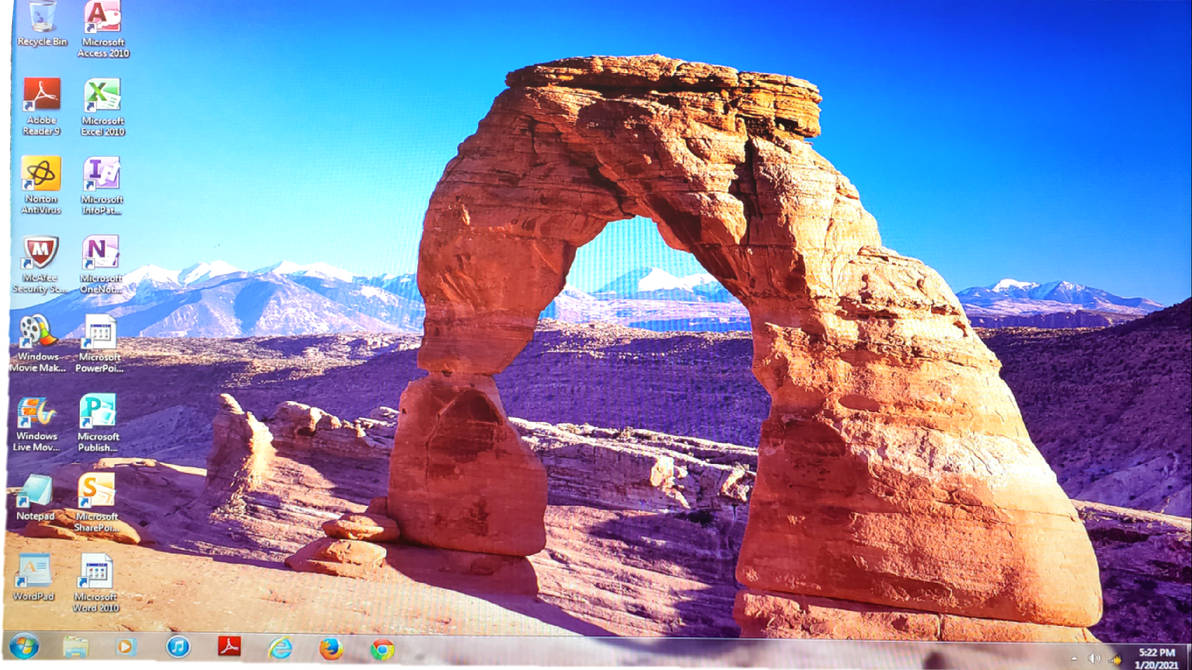Open the Windows Start menu orb
The height and width of the screenshot is (670, 1192).
[24, 647]
